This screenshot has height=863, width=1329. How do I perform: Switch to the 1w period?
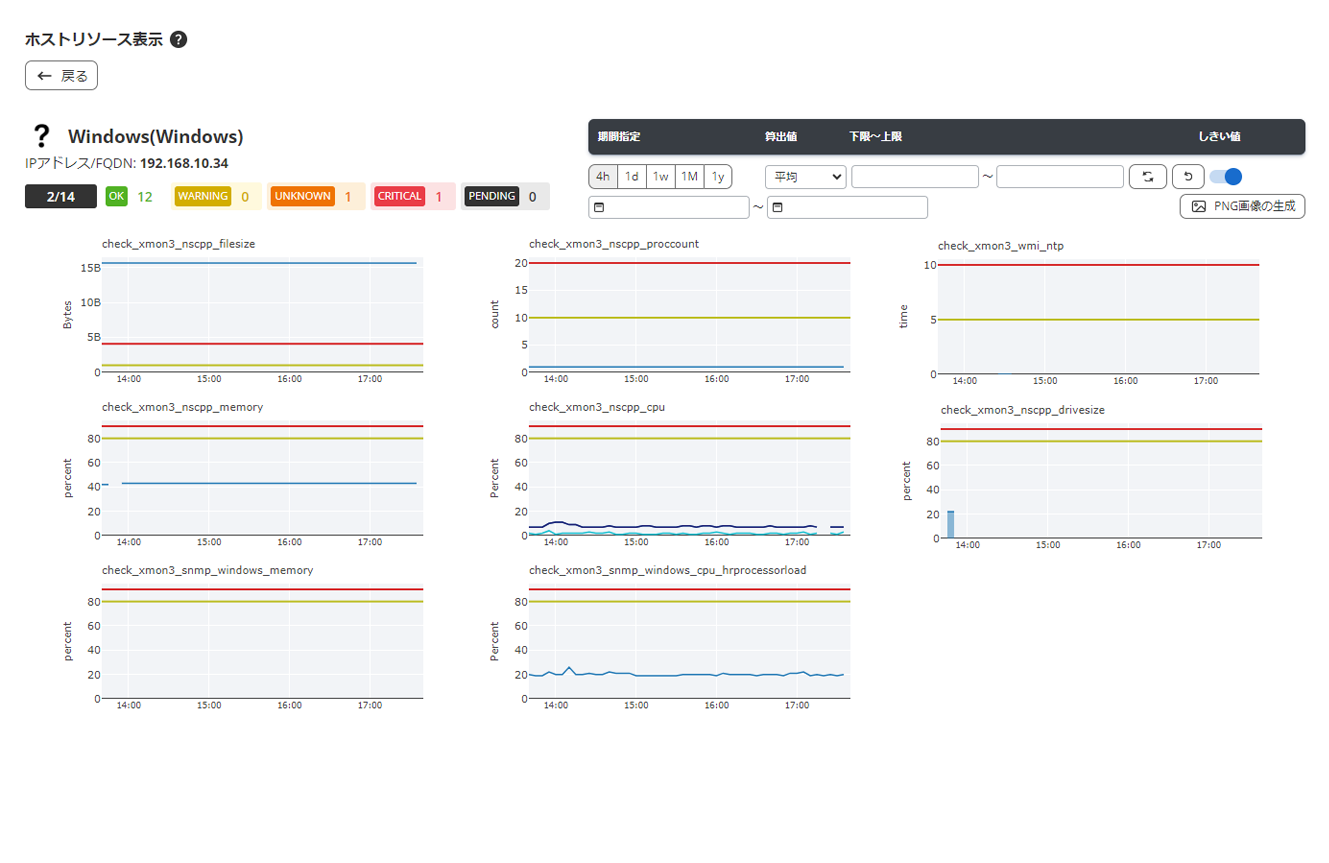[x=661, y=177]
